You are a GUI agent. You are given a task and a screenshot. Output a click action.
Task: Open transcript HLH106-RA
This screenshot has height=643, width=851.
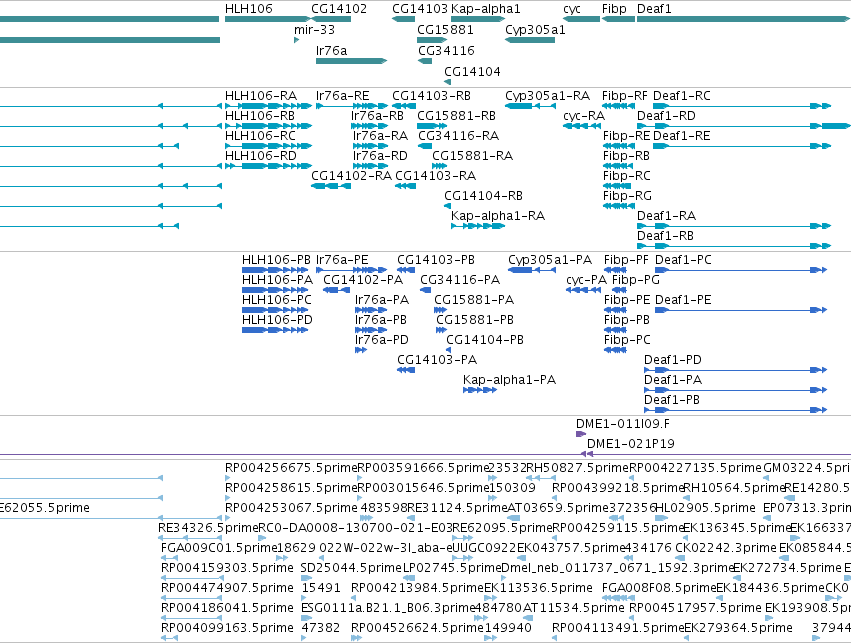261,96
